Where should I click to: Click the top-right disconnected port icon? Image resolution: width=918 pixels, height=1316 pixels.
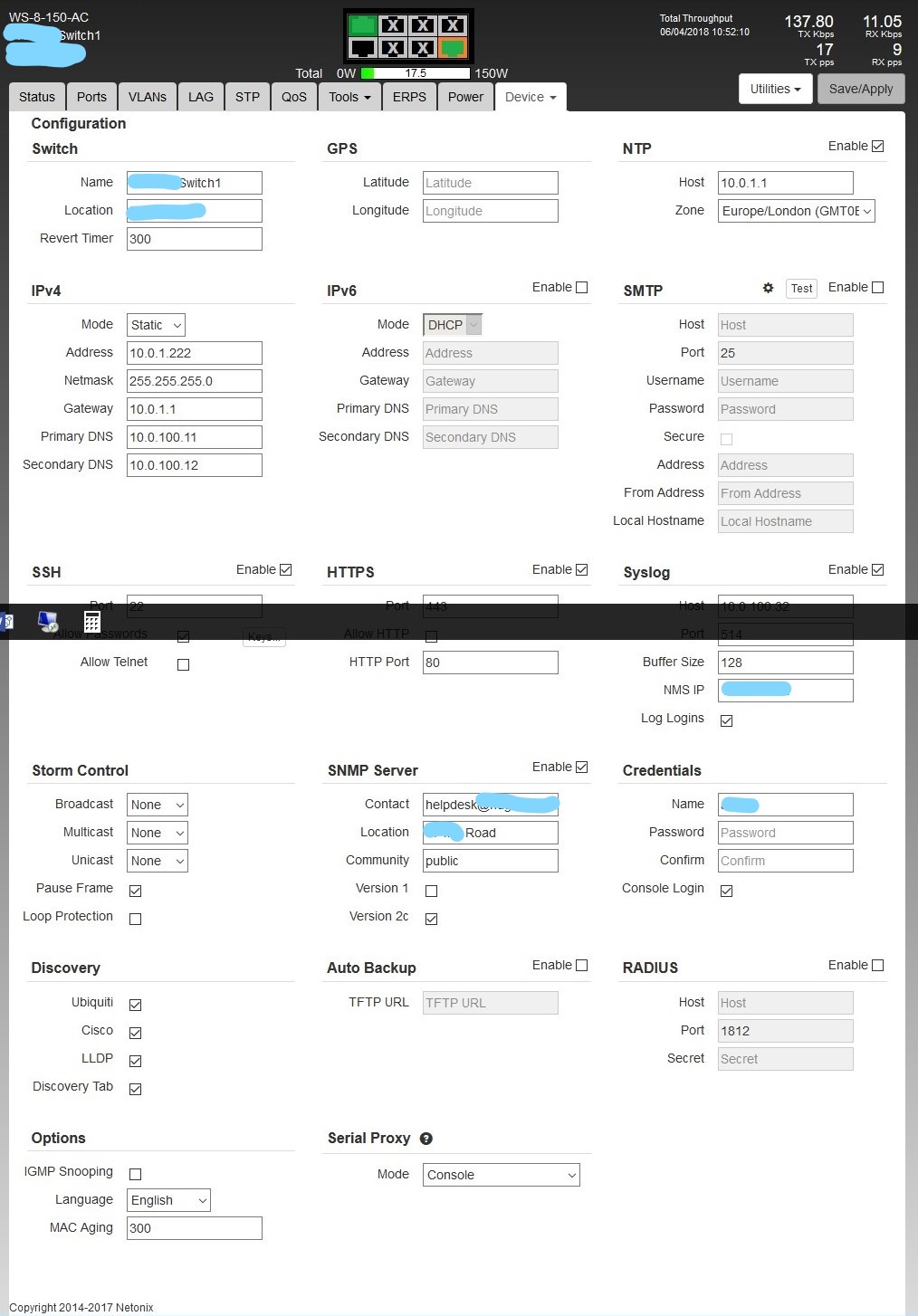453,25
